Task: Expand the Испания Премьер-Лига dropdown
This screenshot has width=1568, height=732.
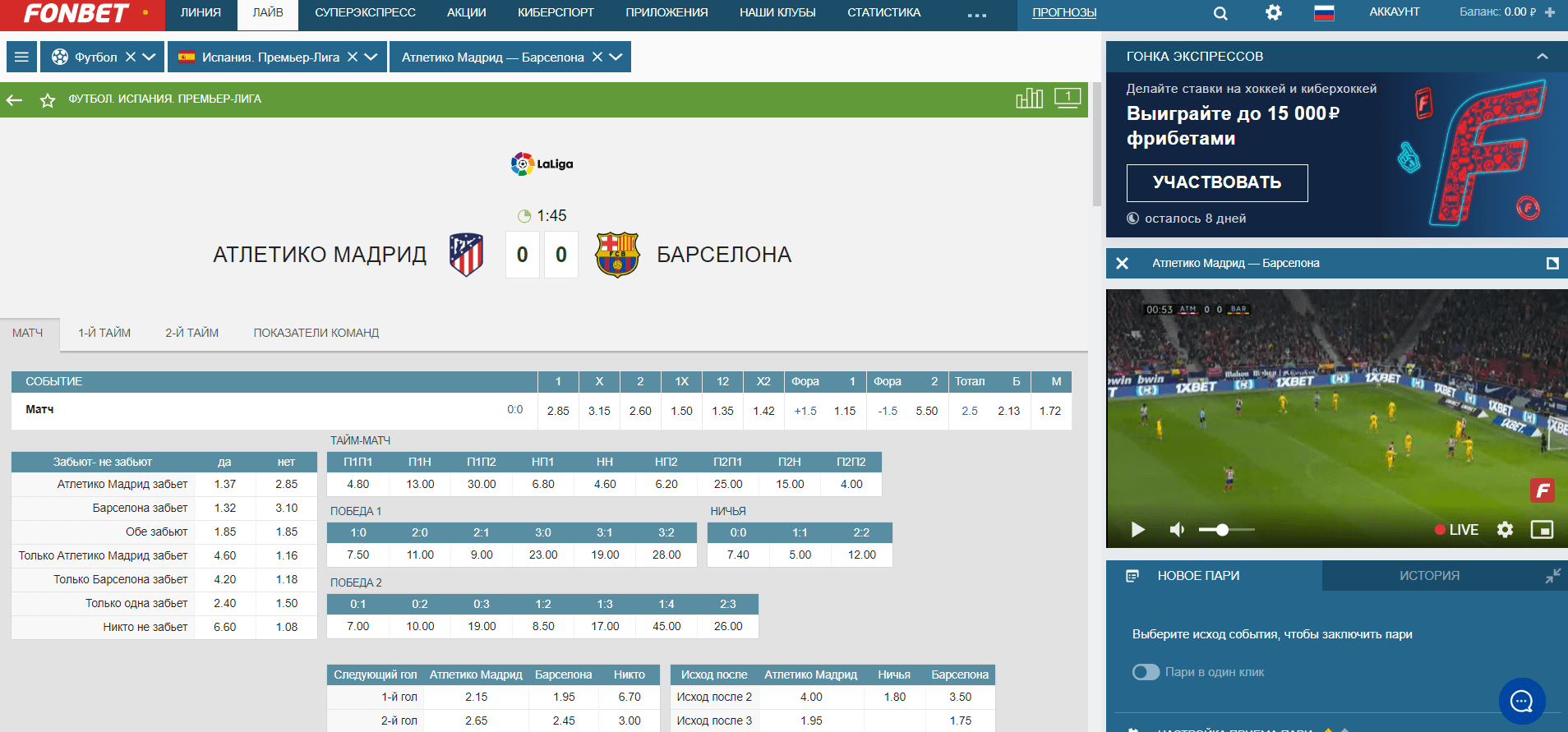Action: point(371,57)
